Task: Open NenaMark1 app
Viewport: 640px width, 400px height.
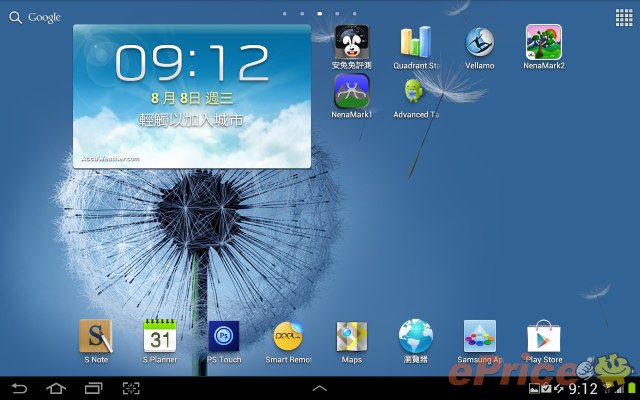Action: click(351, 91)
